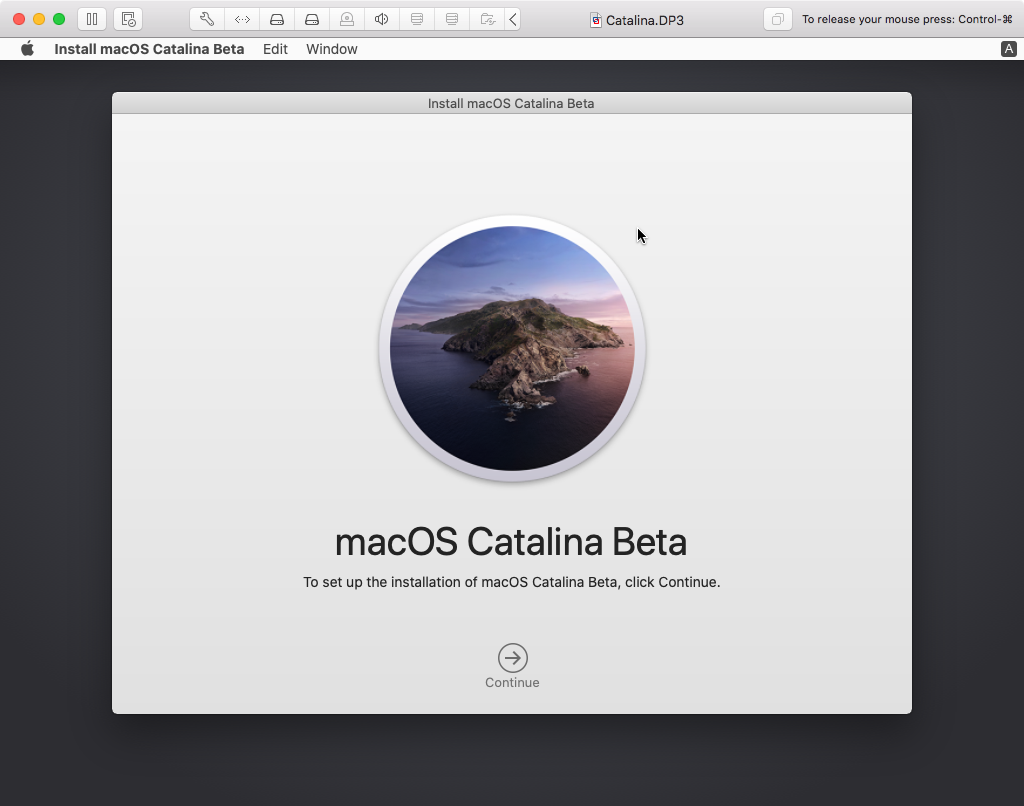Viewport: 1024px width, 806px height.
Task: Close the VMware window red button
Action: point(19,19)
